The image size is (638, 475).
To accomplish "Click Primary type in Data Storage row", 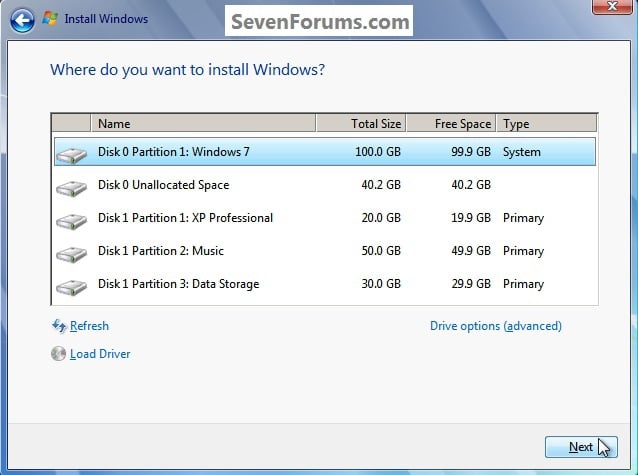I will coord(523,284).
